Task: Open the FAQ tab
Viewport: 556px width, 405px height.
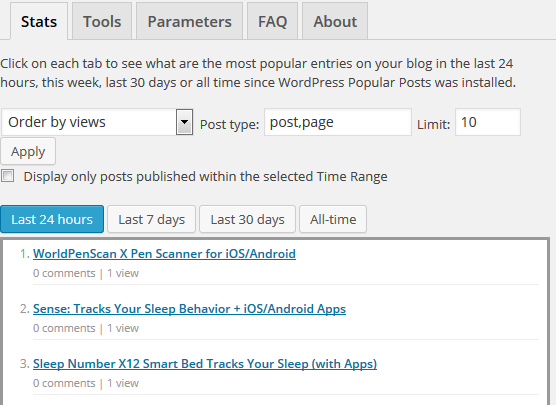Action: pos(272,21)
